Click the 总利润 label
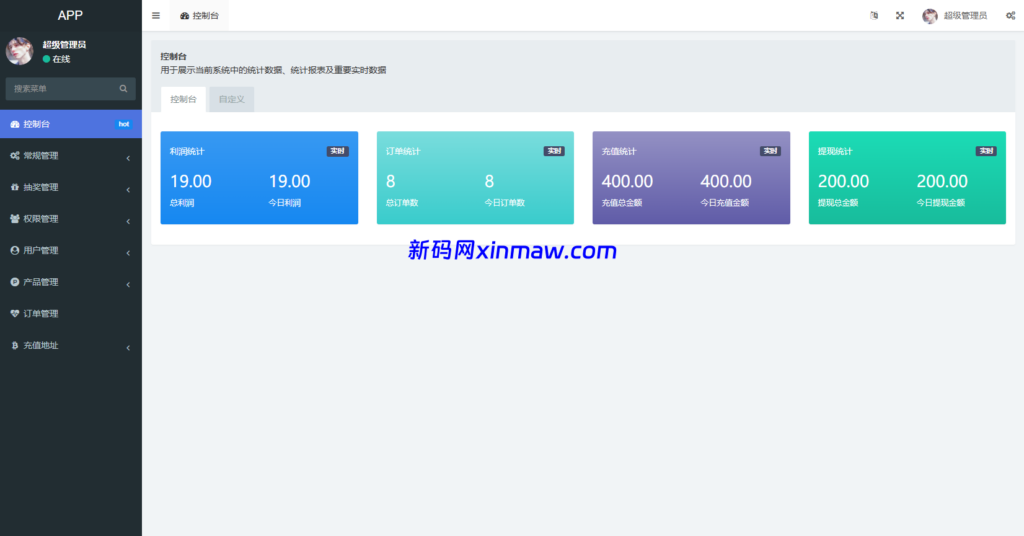The image size is (1024, 536). pyautogui.click(x=182, y=202)
